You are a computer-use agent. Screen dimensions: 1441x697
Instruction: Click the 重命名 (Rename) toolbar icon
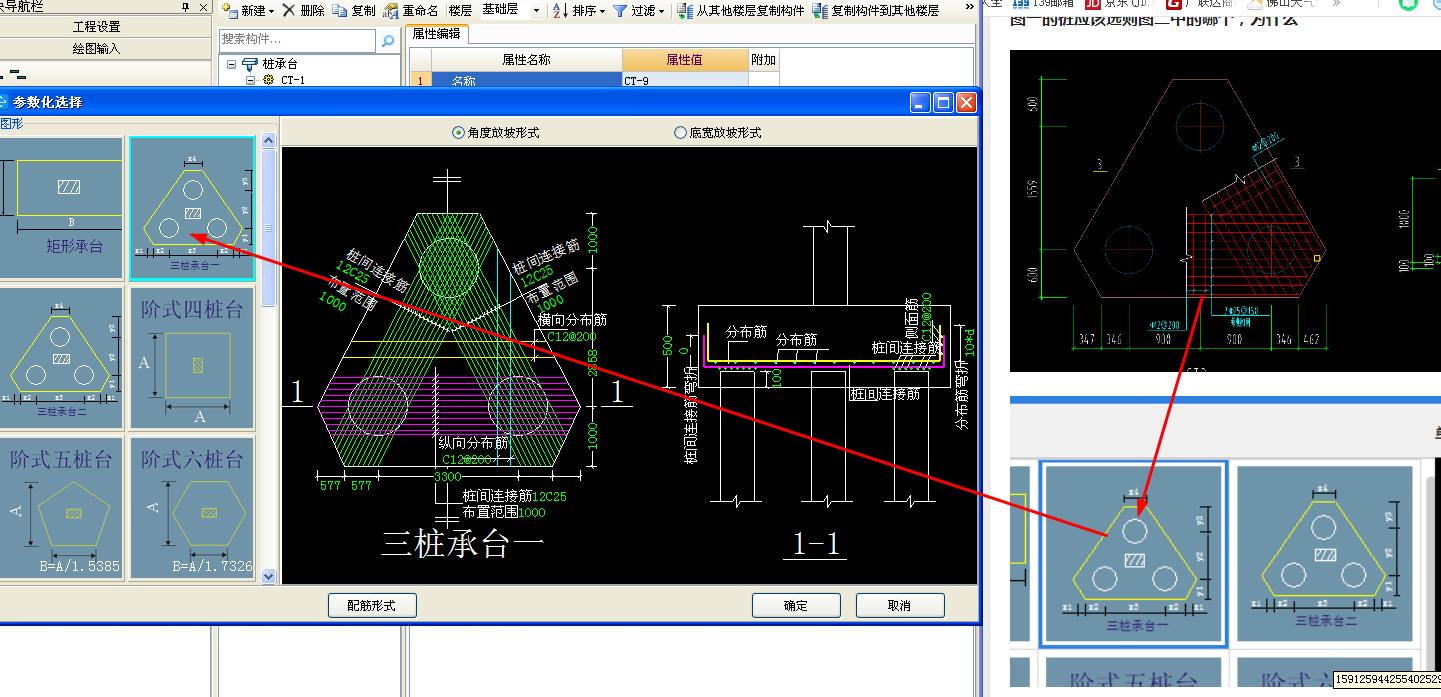391,11
